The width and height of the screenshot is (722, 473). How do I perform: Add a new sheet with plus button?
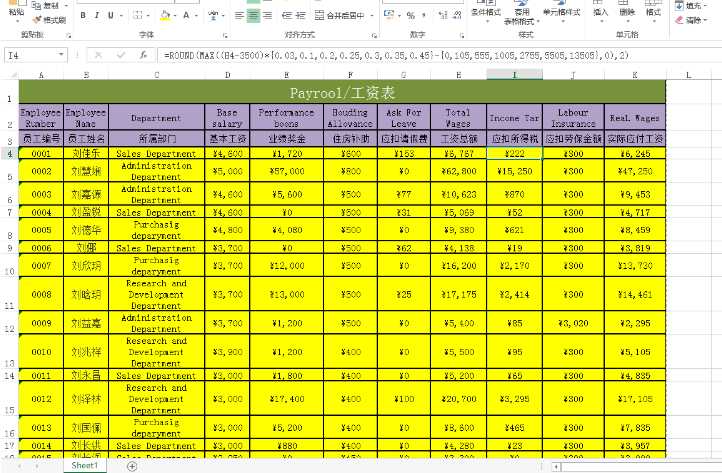132,467
